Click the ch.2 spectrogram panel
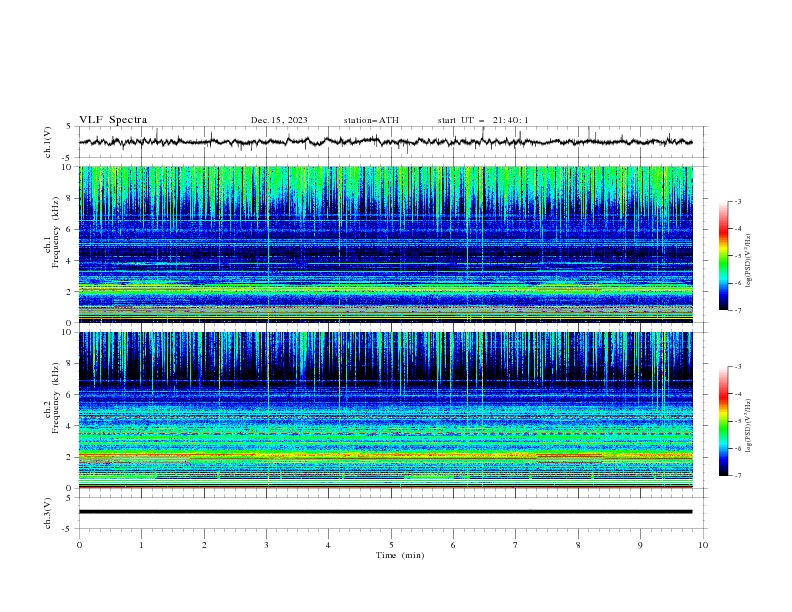The image size is (792, 612). coord(385,410)
